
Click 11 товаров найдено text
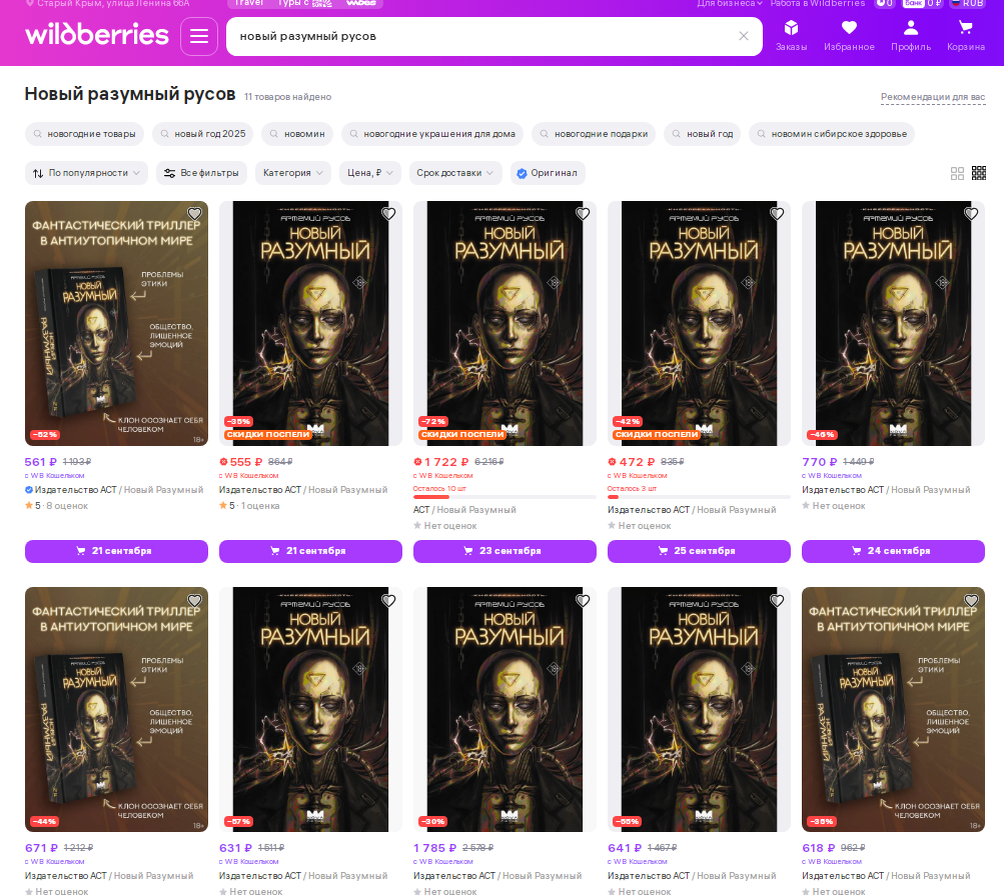coord(287,97)
